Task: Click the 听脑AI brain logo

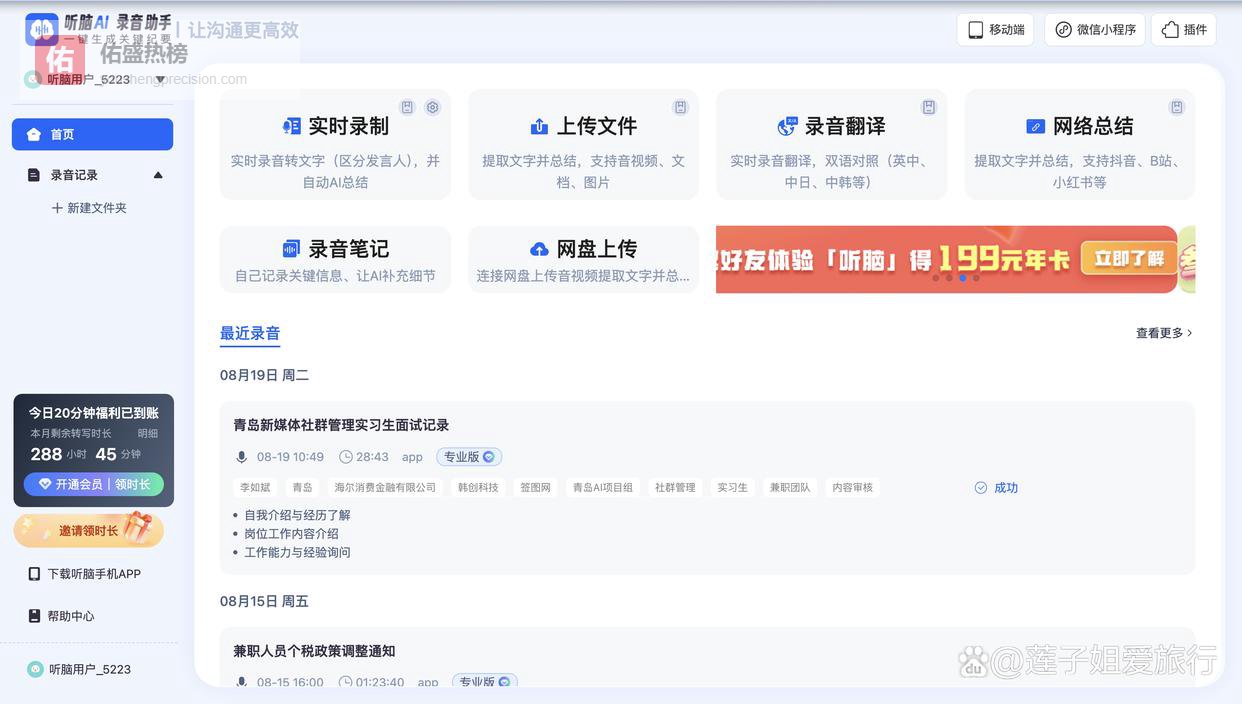Action: pos(41,29)
